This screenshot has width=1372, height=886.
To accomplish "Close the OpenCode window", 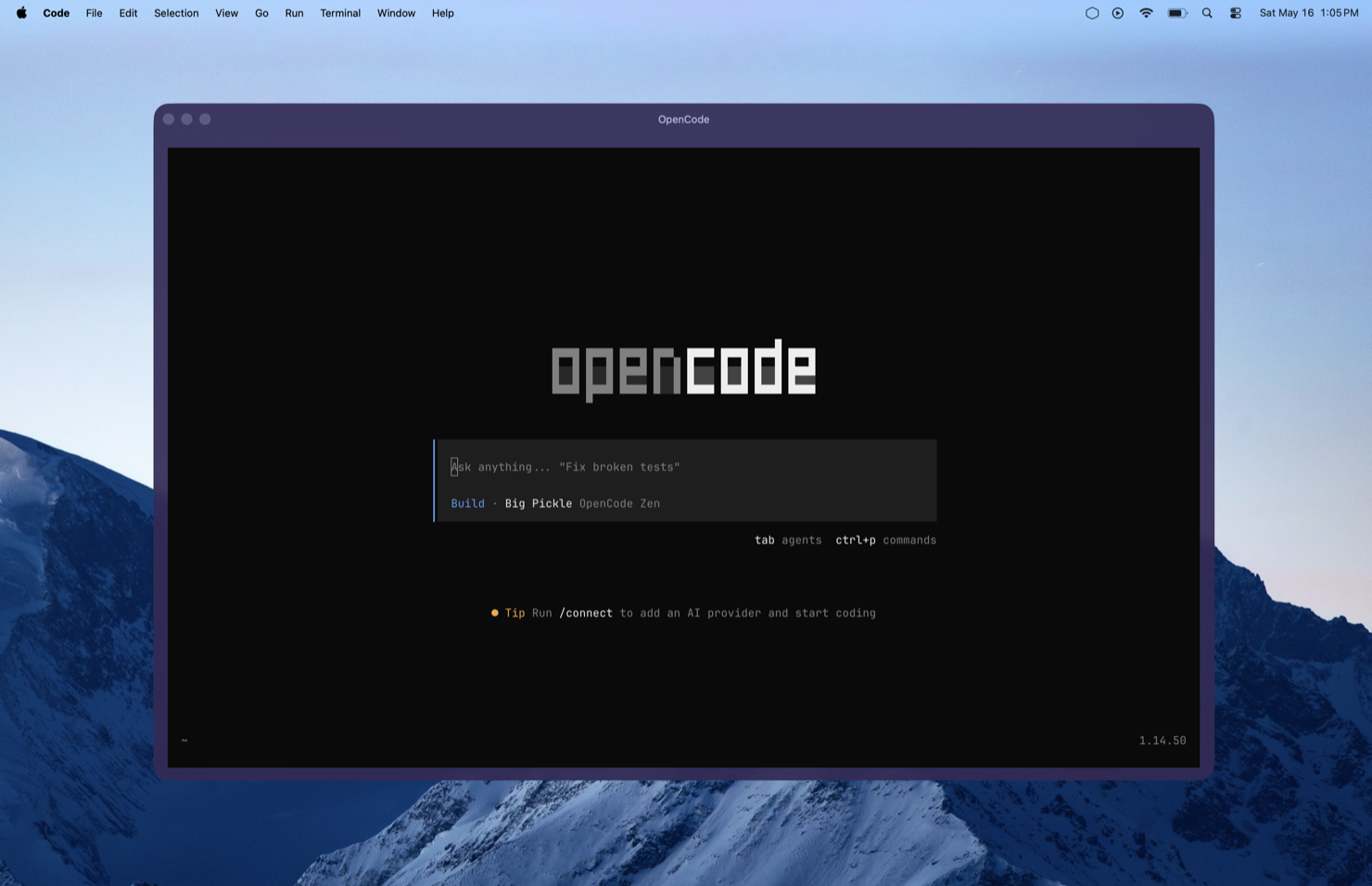I will pyautogui.click(x=169, y=120).
